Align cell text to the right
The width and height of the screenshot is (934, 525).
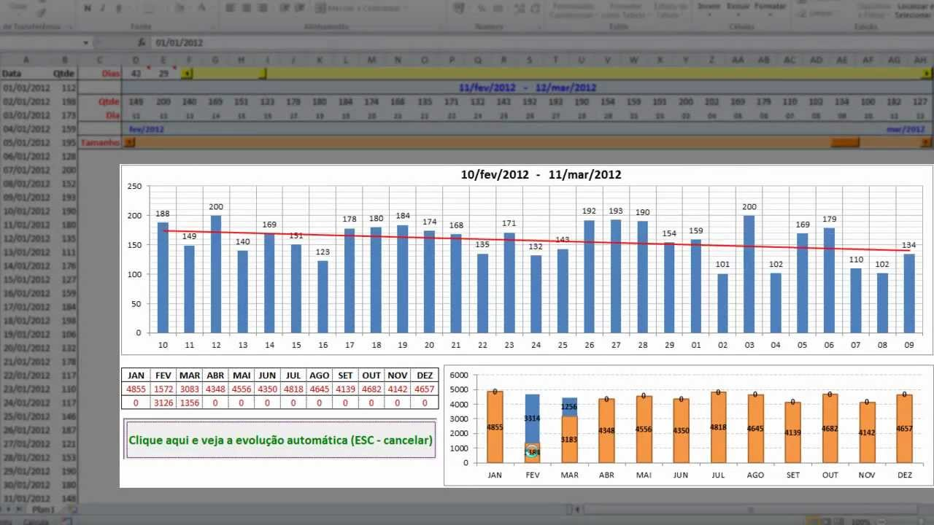click(262, 9)
